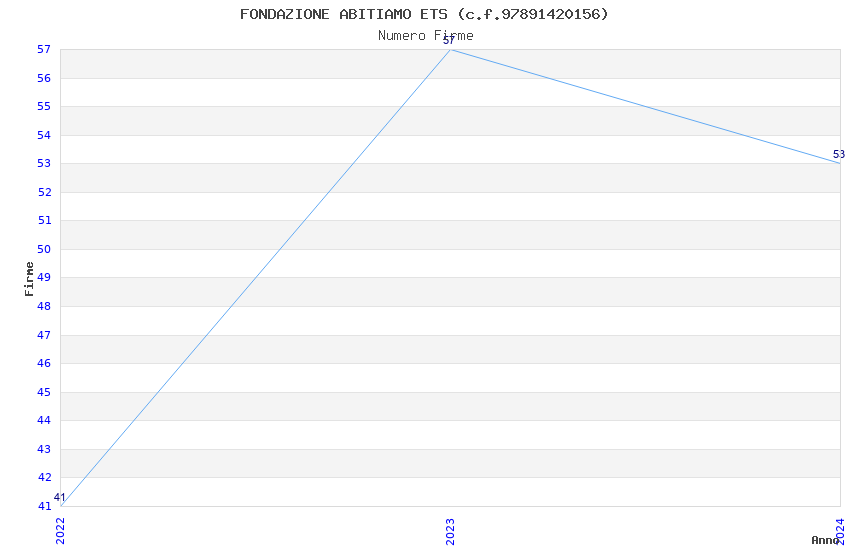
Task: Click the y-axis tick label 46
Action: [x=44, y=364]
